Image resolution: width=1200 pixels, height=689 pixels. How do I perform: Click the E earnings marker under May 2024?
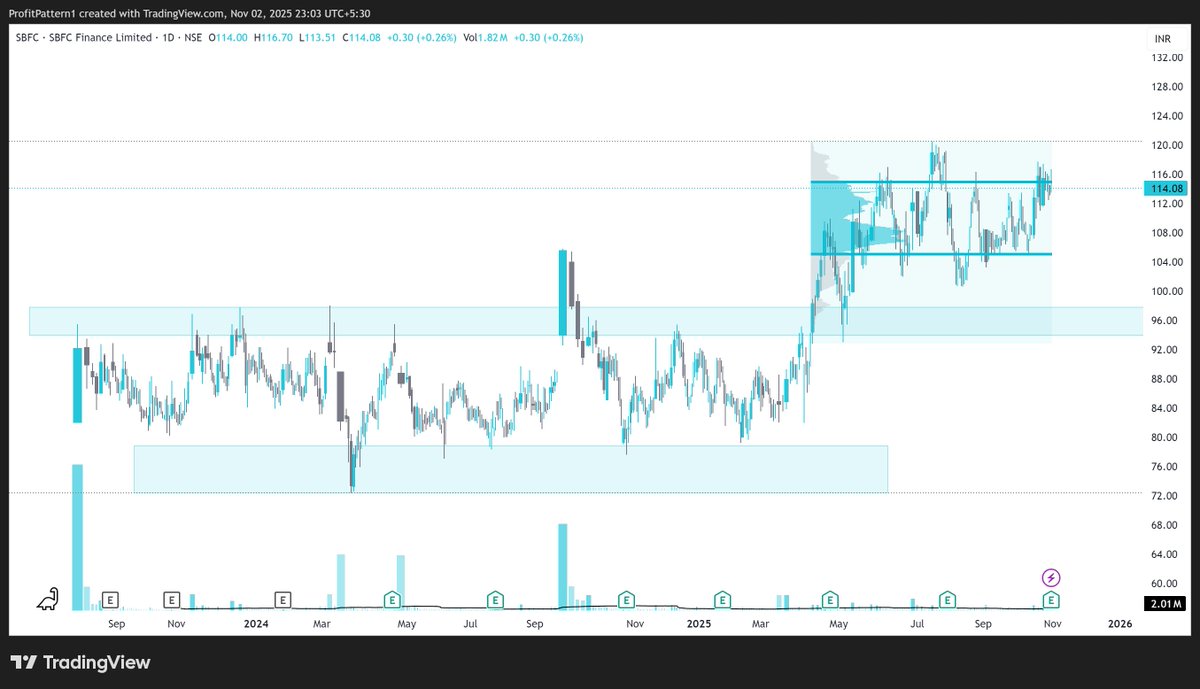(x=390, y=600)
